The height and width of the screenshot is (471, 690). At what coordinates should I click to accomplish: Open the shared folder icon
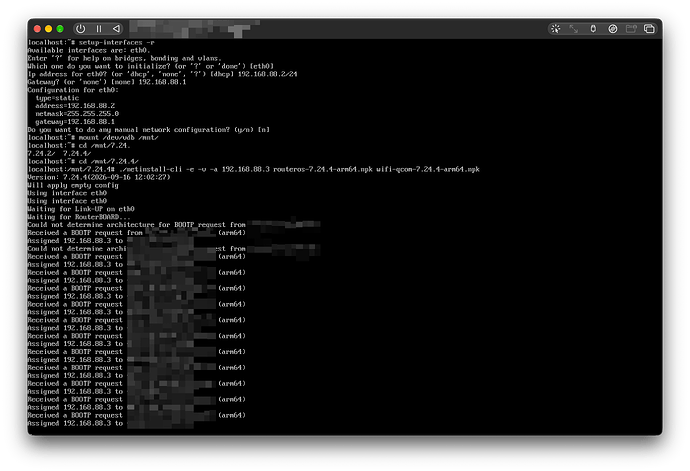(631, 29)
